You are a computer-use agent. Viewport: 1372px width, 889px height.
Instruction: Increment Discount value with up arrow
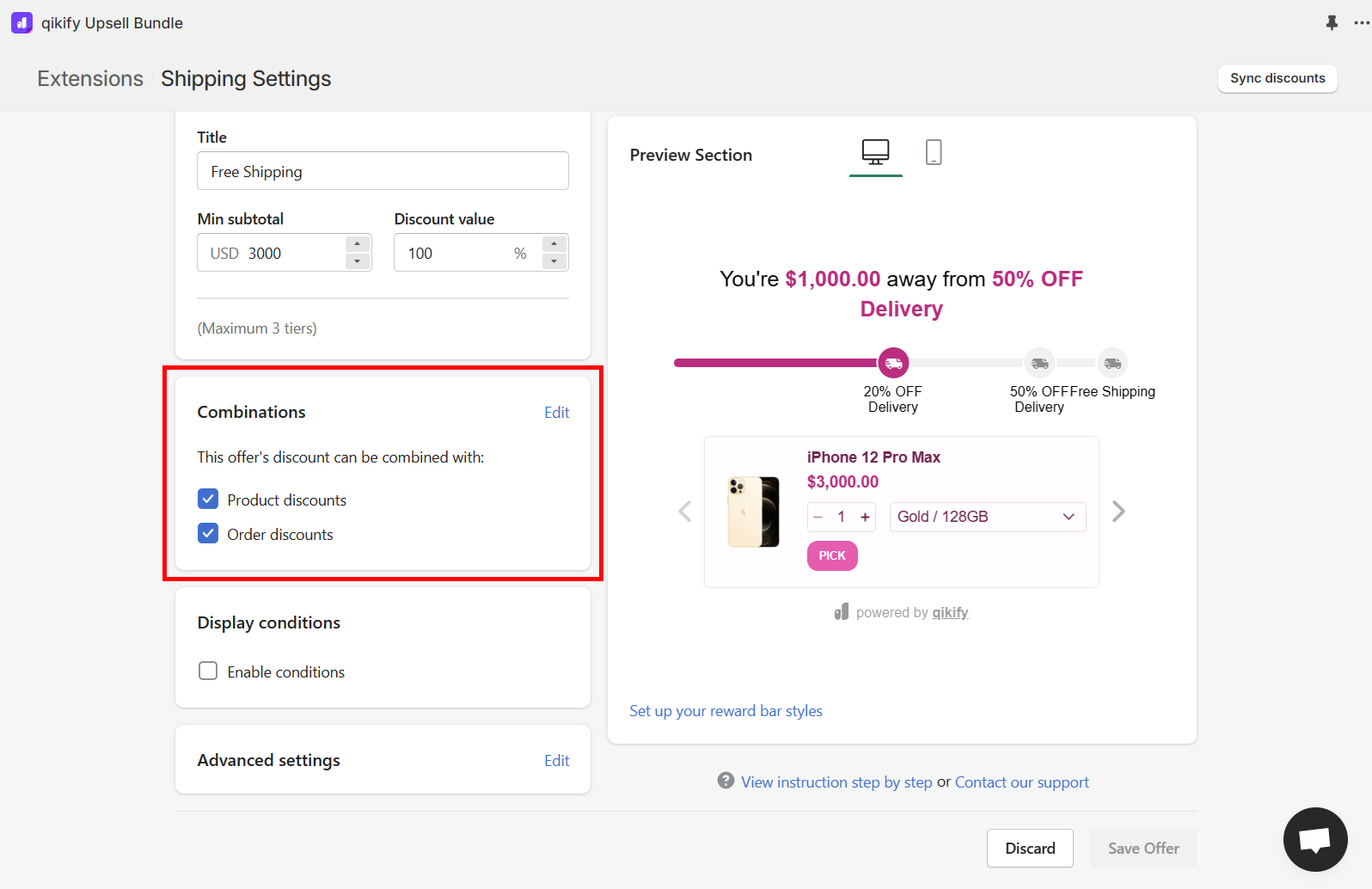point(554,244)
